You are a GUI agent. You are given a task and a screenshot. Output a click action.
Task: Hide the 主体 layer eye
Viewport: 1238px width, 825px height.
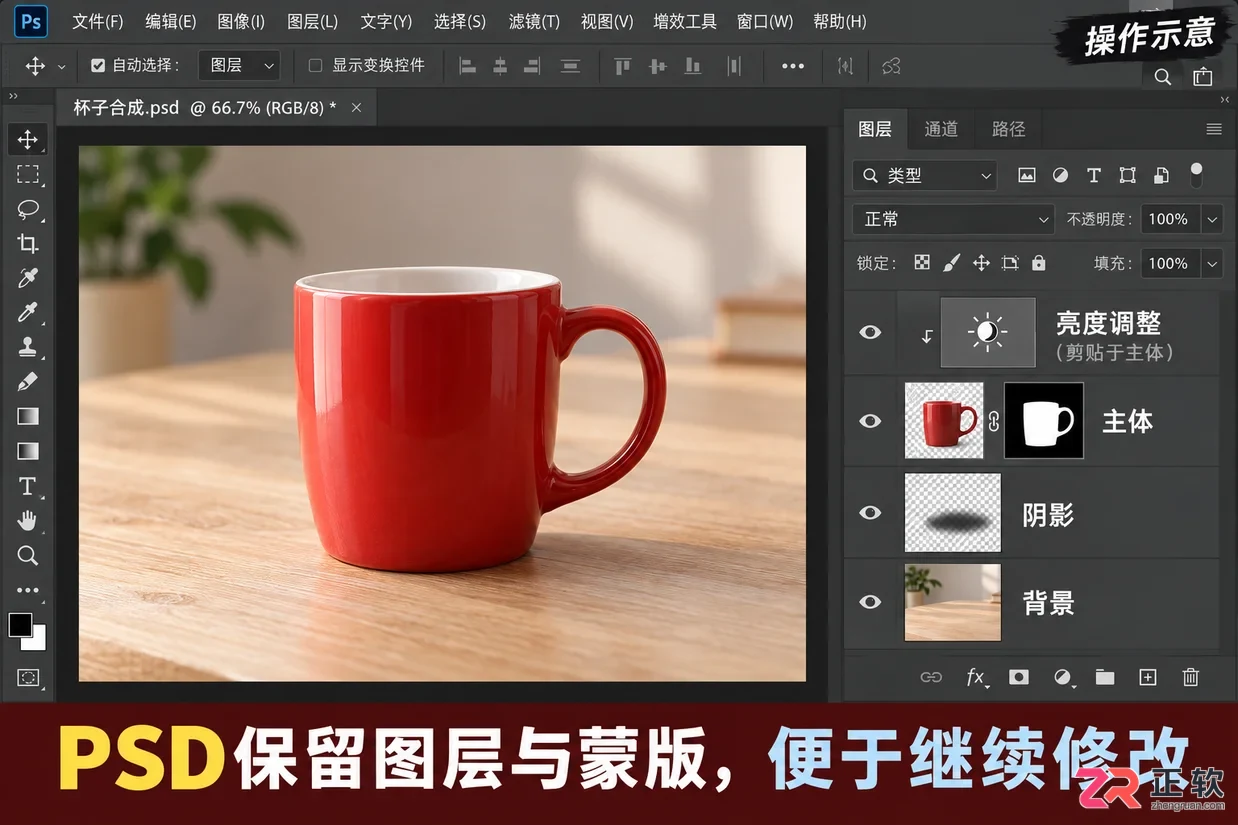[870, 421]
